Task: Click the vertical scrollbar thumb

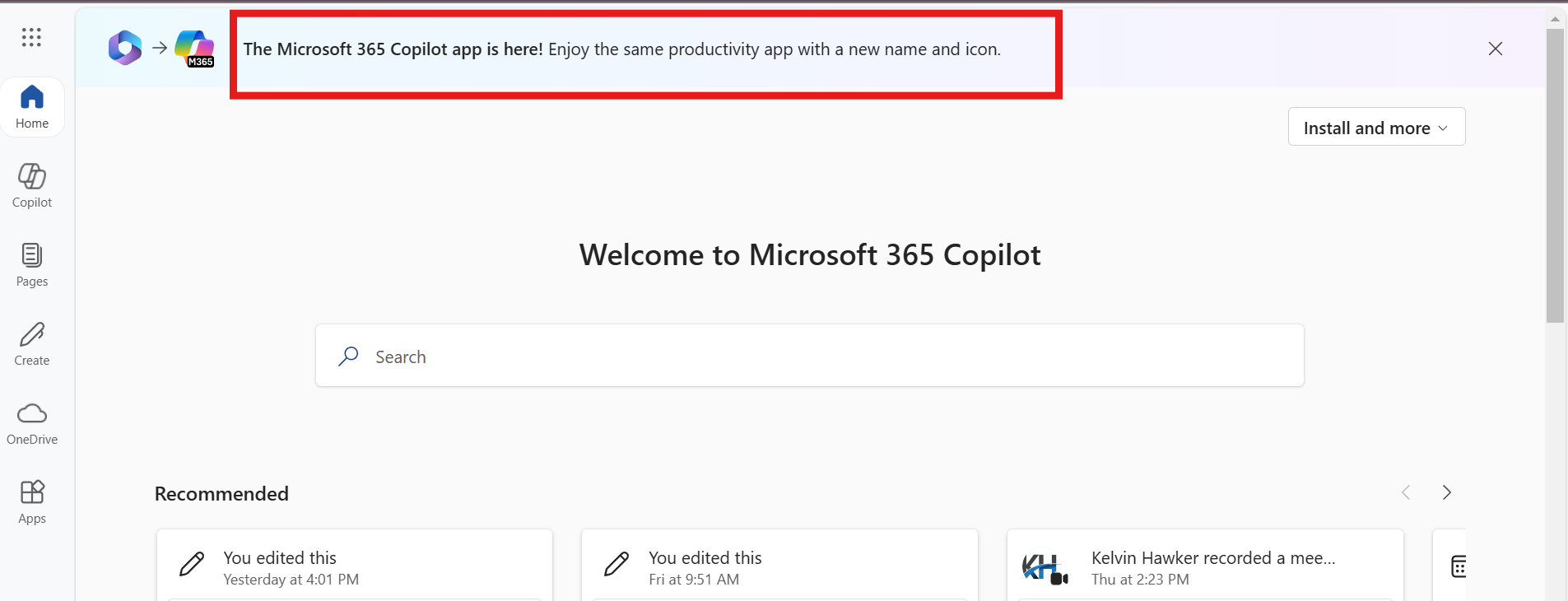Action: point(1555,175)
